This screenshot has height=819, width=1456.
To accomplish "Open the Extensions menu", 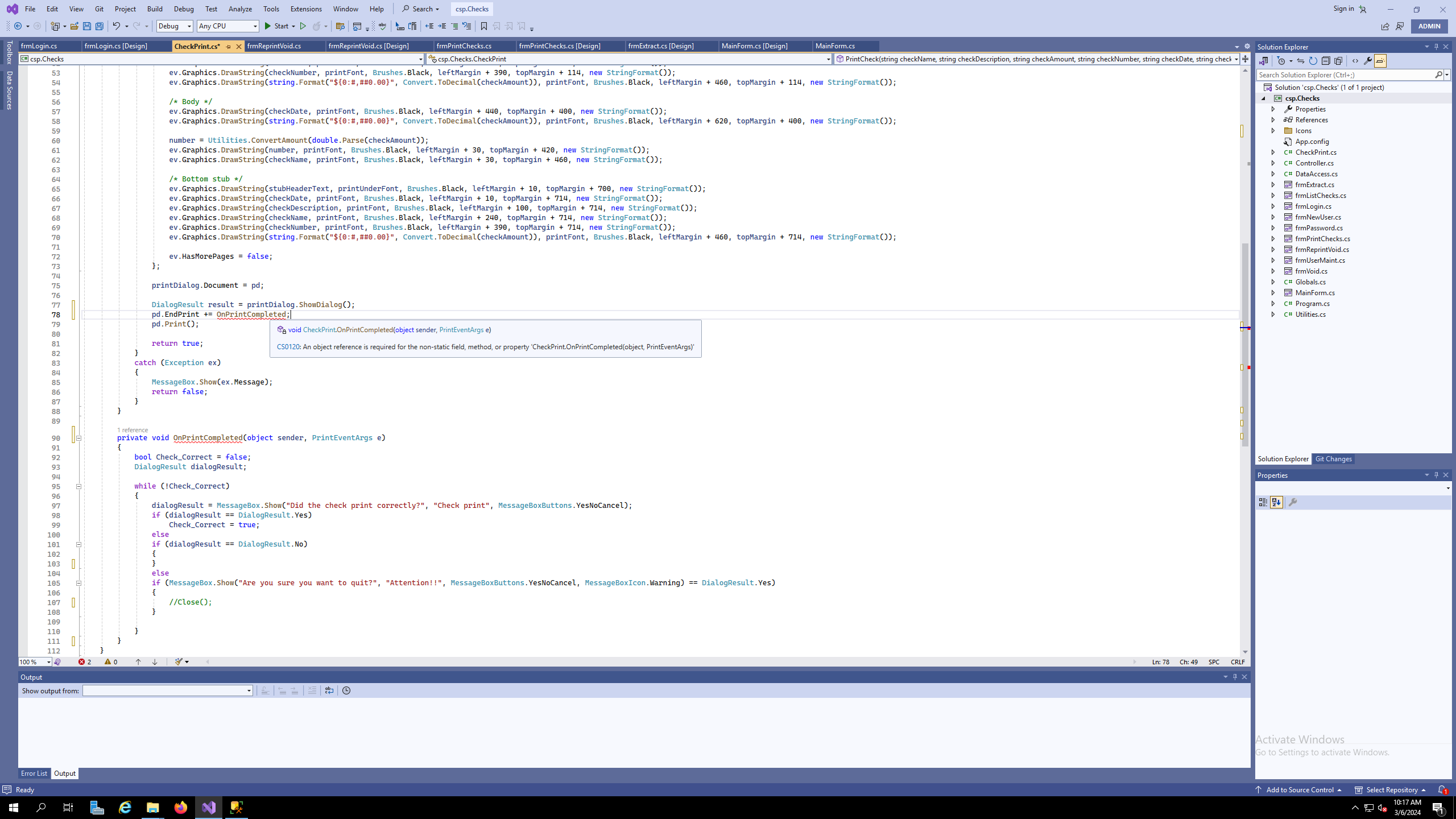I will [306, 9].
